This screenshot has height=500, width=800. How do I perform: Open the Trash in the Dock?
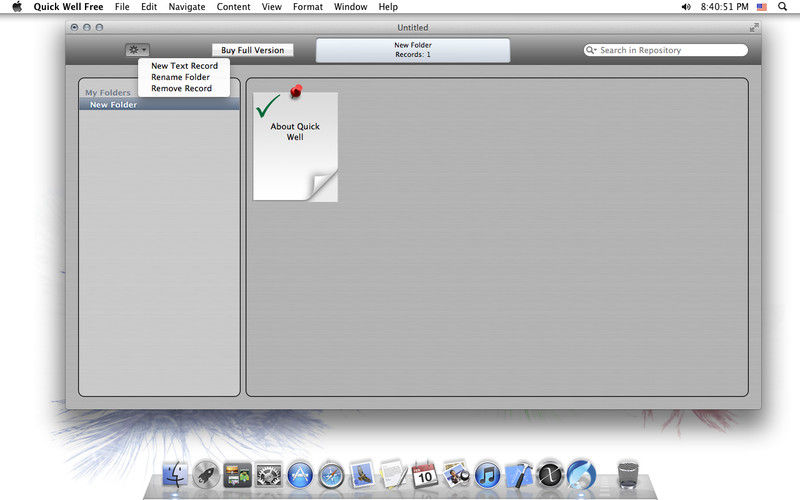[628, 474]
